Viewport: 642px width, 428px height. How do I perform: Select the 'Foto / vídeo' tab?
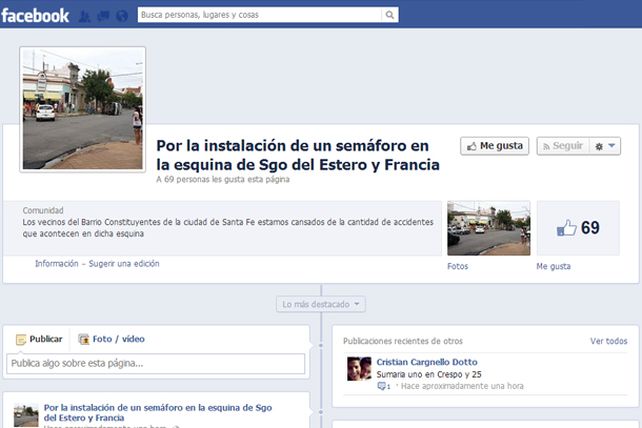click(x=111, y=339)
